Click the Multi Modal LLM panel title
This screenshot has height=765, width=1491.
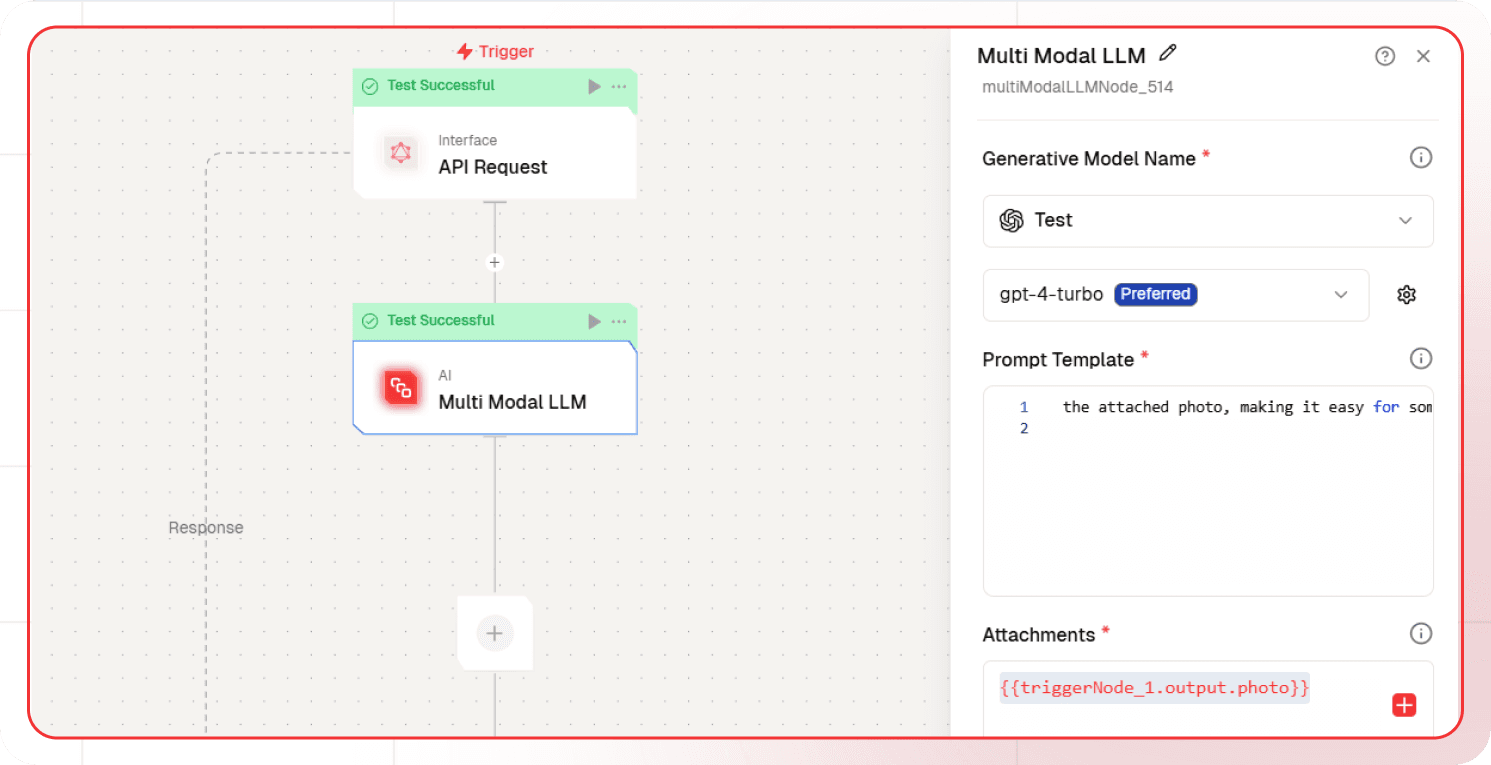click(x=1061, y=56)
